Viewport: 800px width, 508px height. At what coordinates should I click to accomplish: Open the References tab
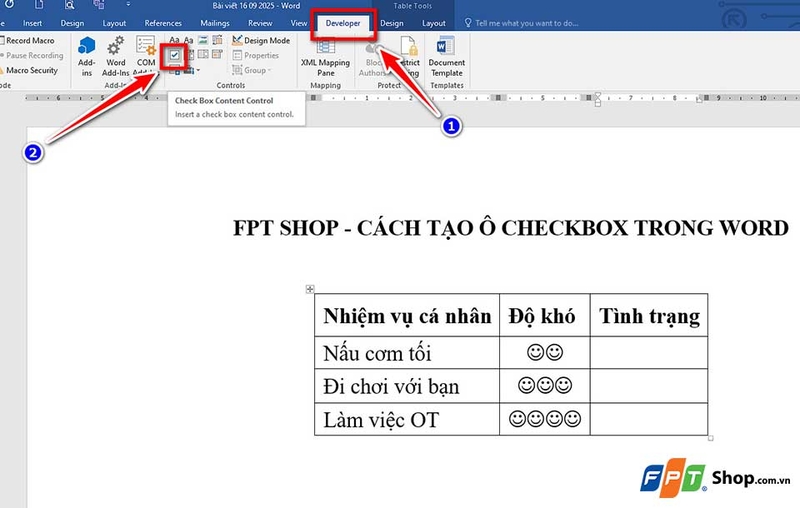[x=163, y=23]
